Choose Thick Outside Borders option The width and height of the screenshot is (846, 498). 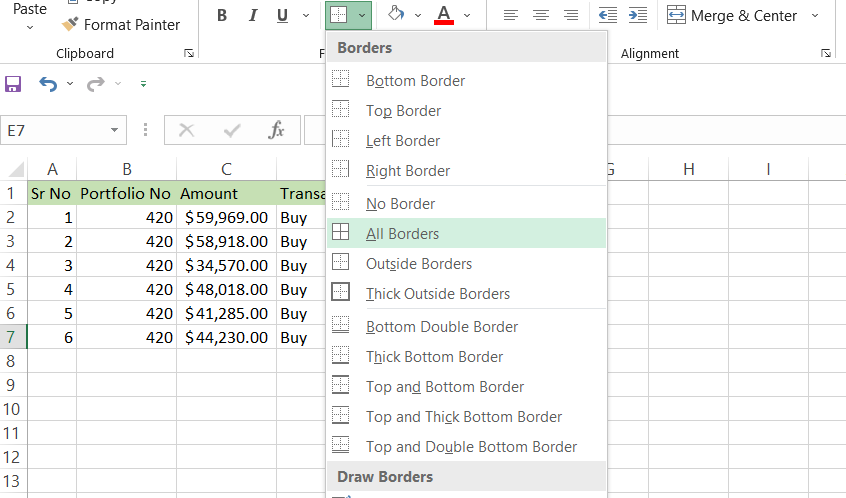[x=437, y=294]
